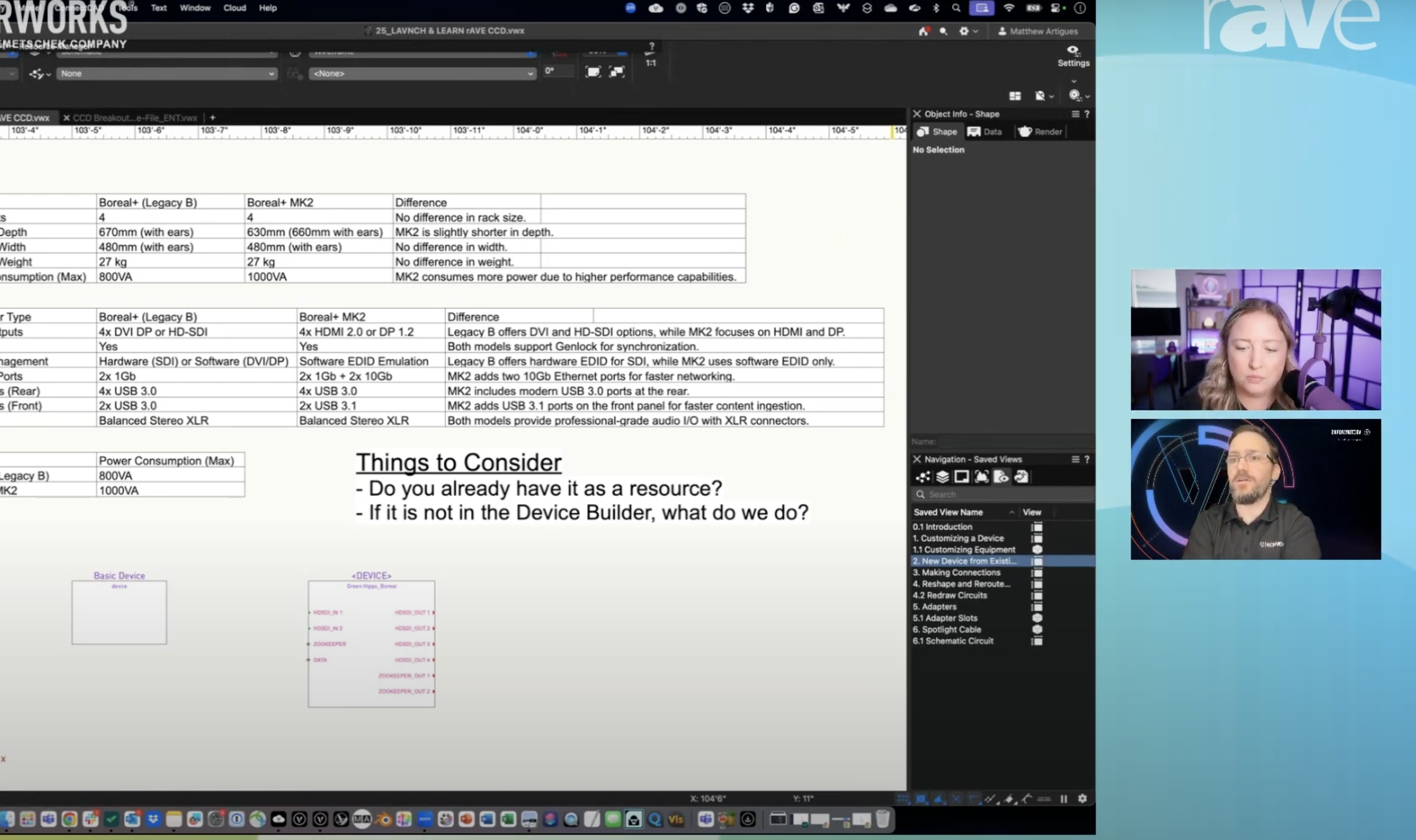This screenshot has width=1416, height=840.
Task: Open the Trash in the dock
Action: [882, 819]
